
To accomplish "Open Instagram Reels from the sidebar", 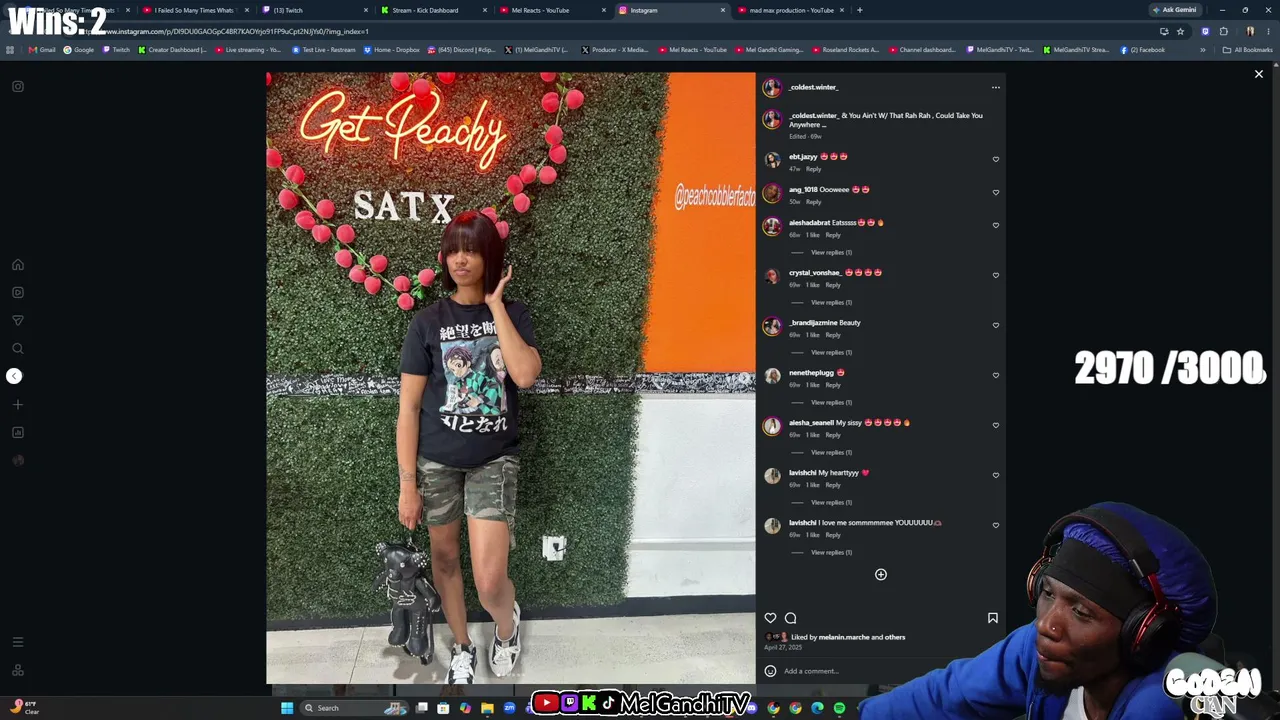I will (18, 293).
